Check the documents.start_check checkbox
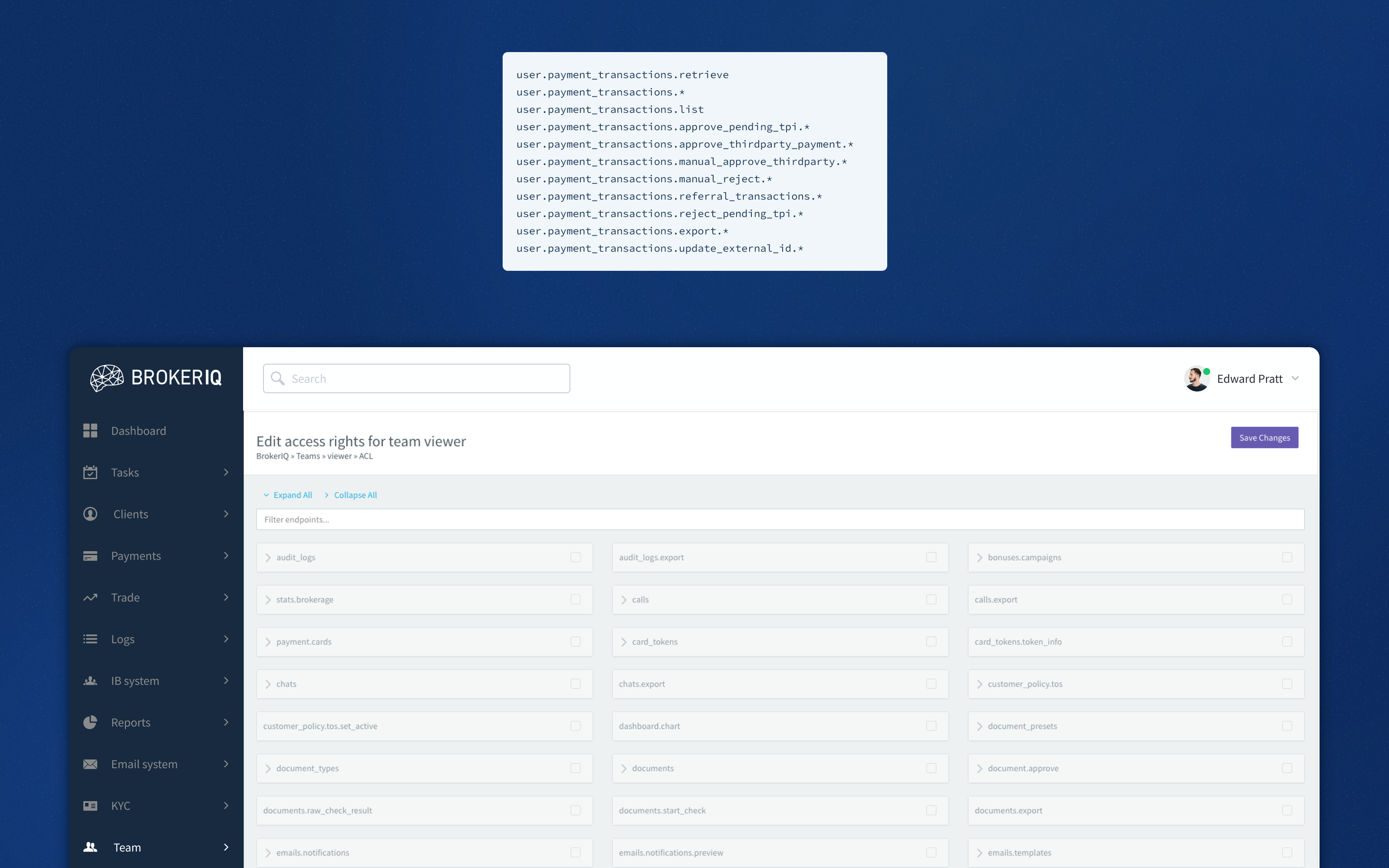 point(931,811)
